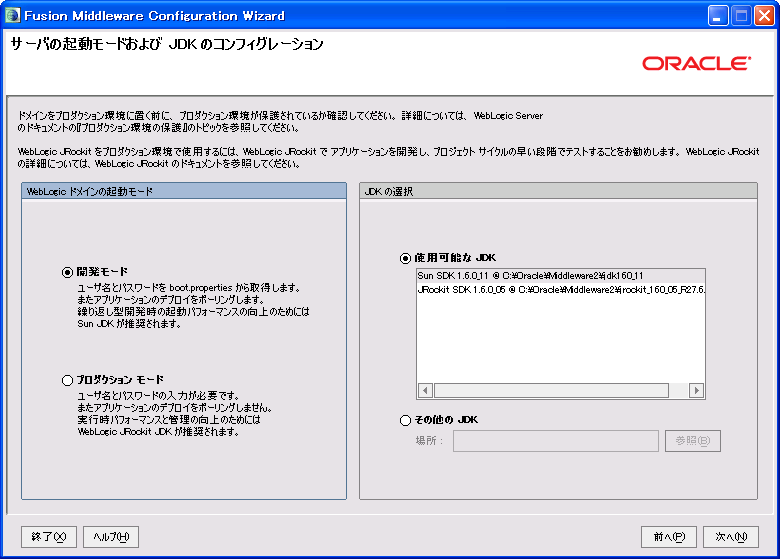This screenshot has width=780, height=559.
Task: Click the JDK list horizontal scrollbar thumb
Action: (551, 390)
